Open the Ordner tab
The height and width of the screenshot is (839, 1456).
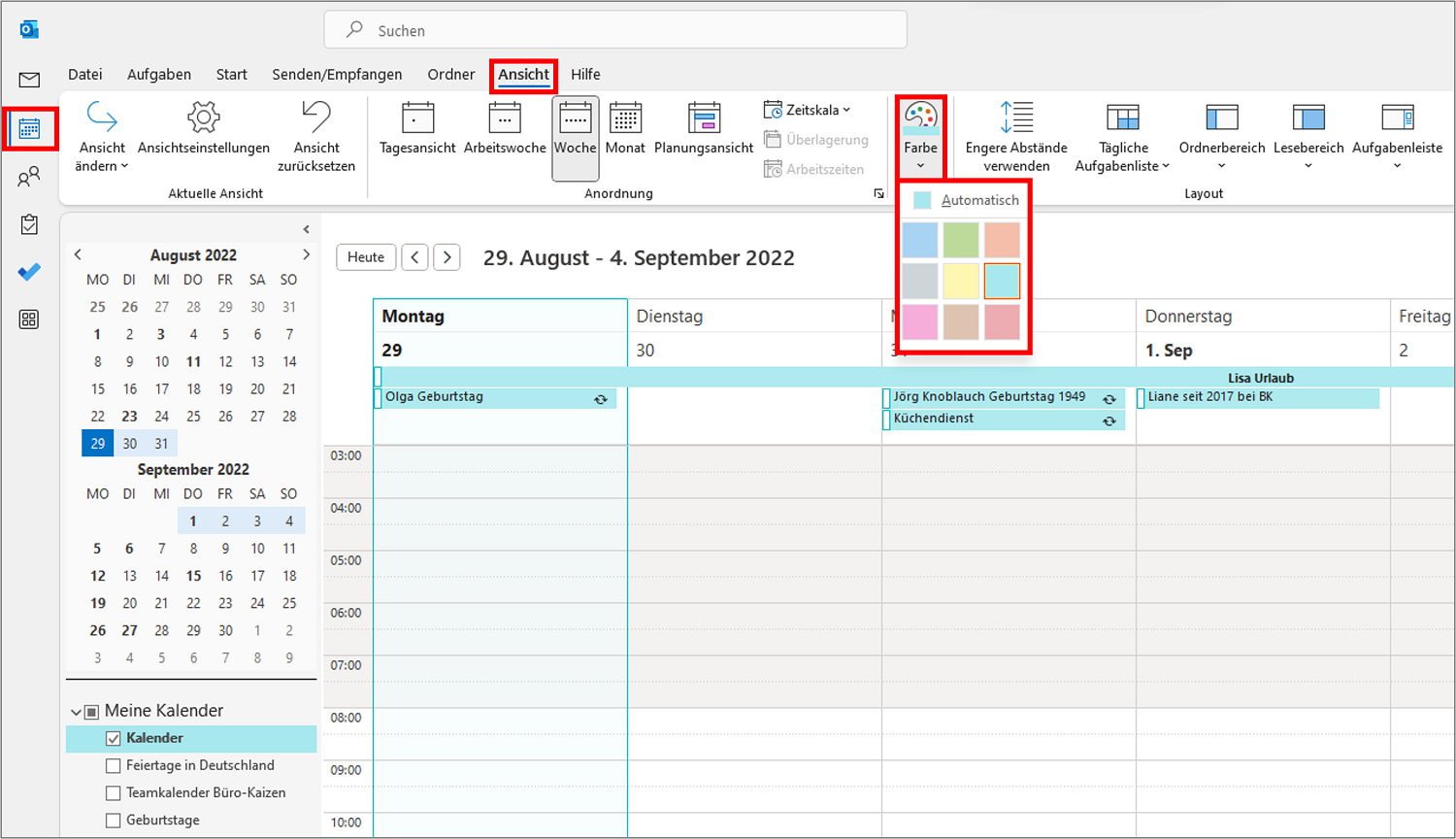click(451, 74)
